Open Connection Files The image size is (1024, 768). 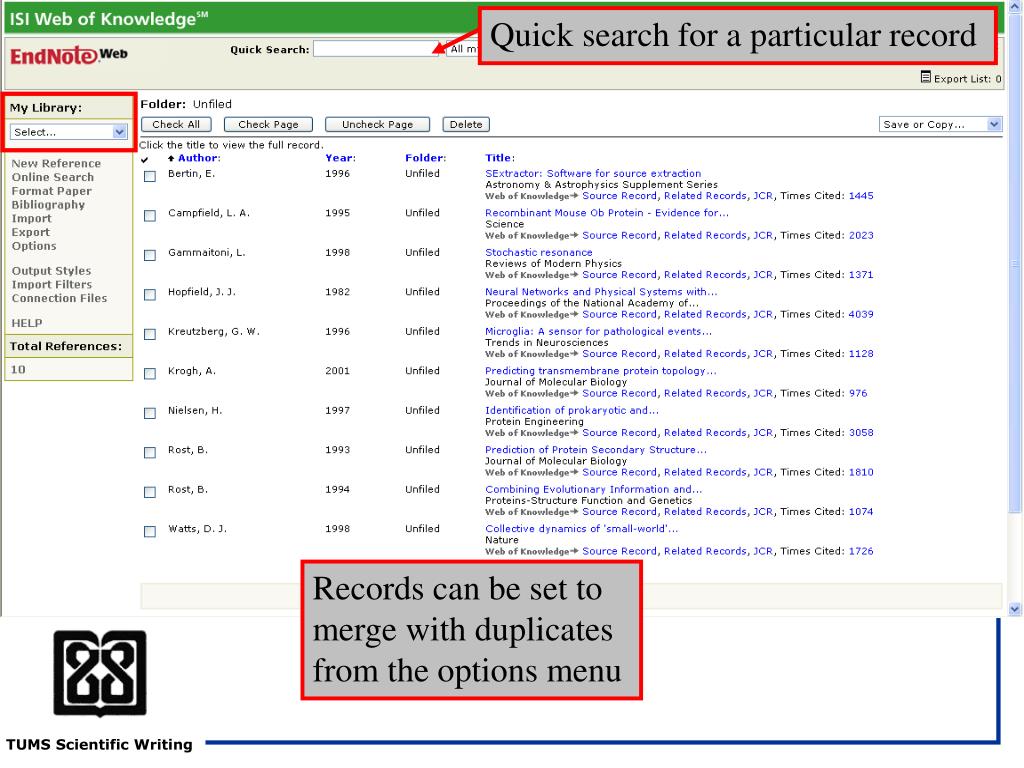(x=59, y=298)
